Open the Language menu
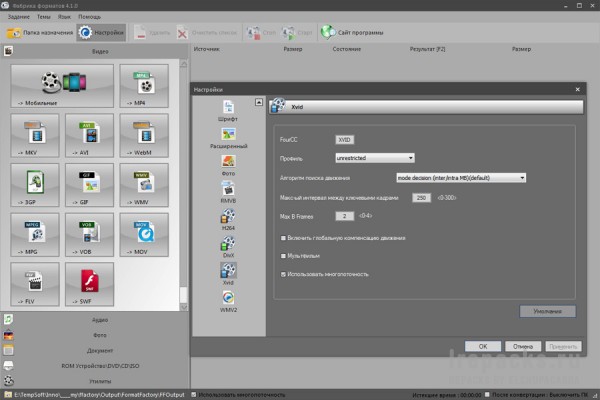600x400 pixels. point(64,17)
